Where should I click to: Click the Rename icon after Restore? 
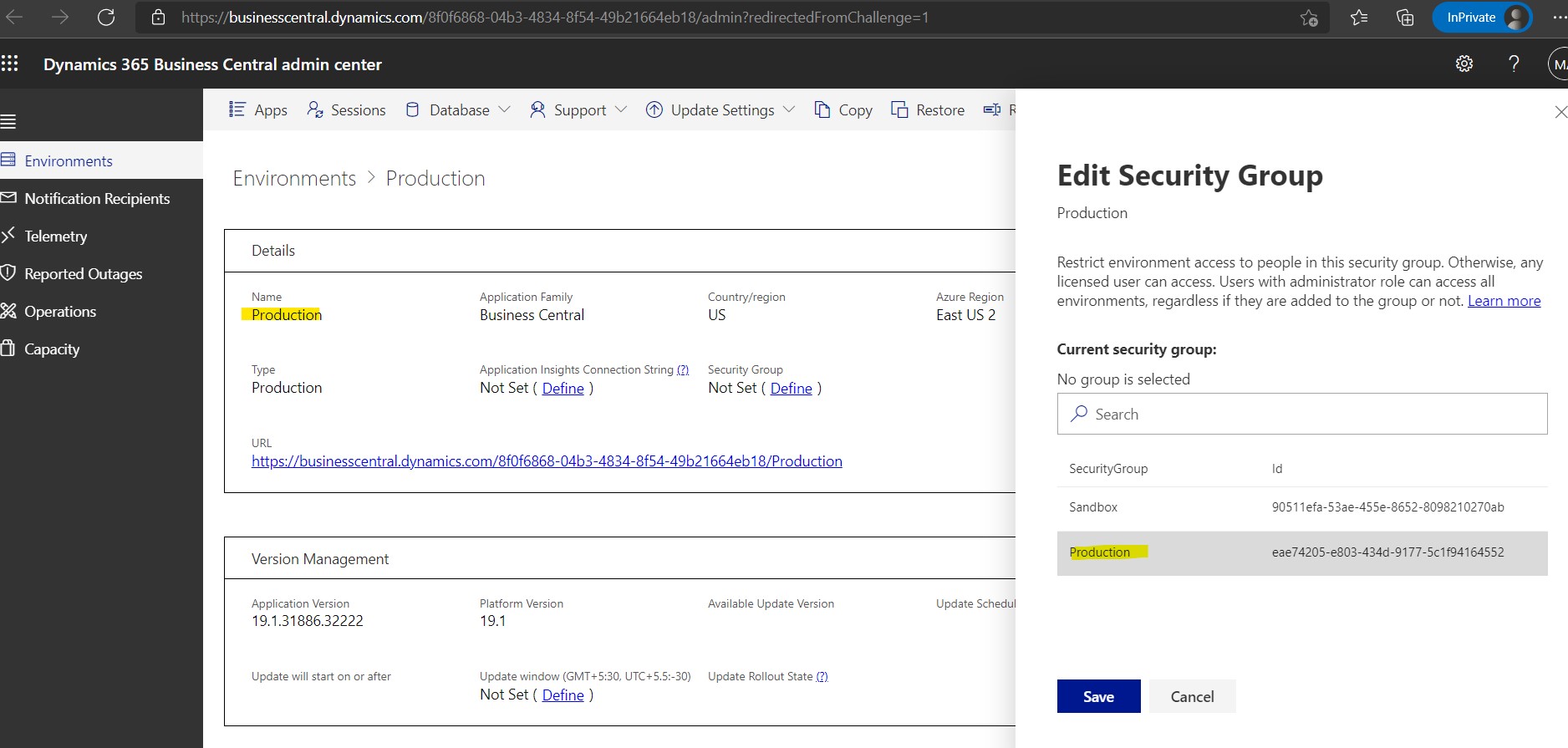tap(992, 109)
